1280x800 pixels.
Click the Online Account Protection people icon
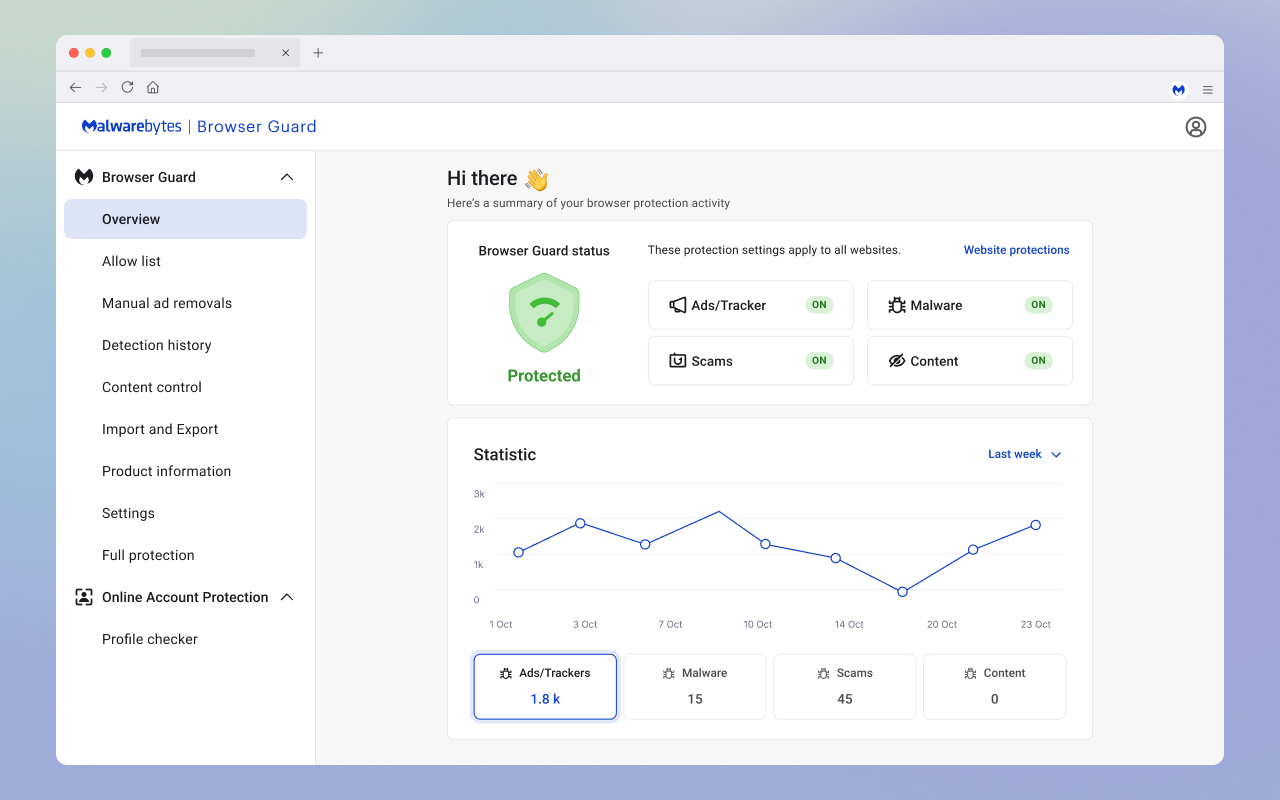tap(82, 597)
